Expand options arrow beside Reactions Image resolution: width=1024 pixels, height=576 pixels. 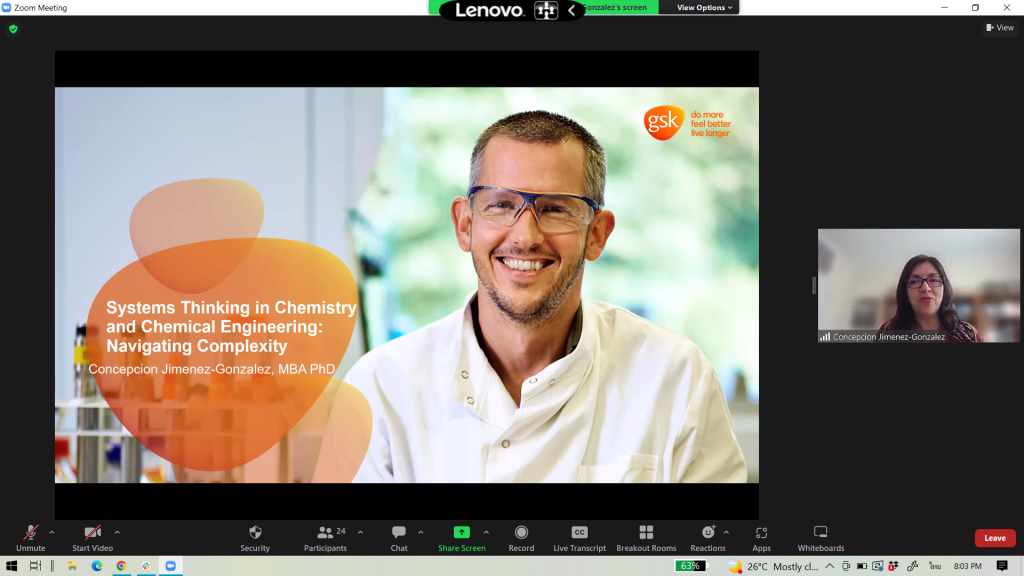click(x=726, y=532)
